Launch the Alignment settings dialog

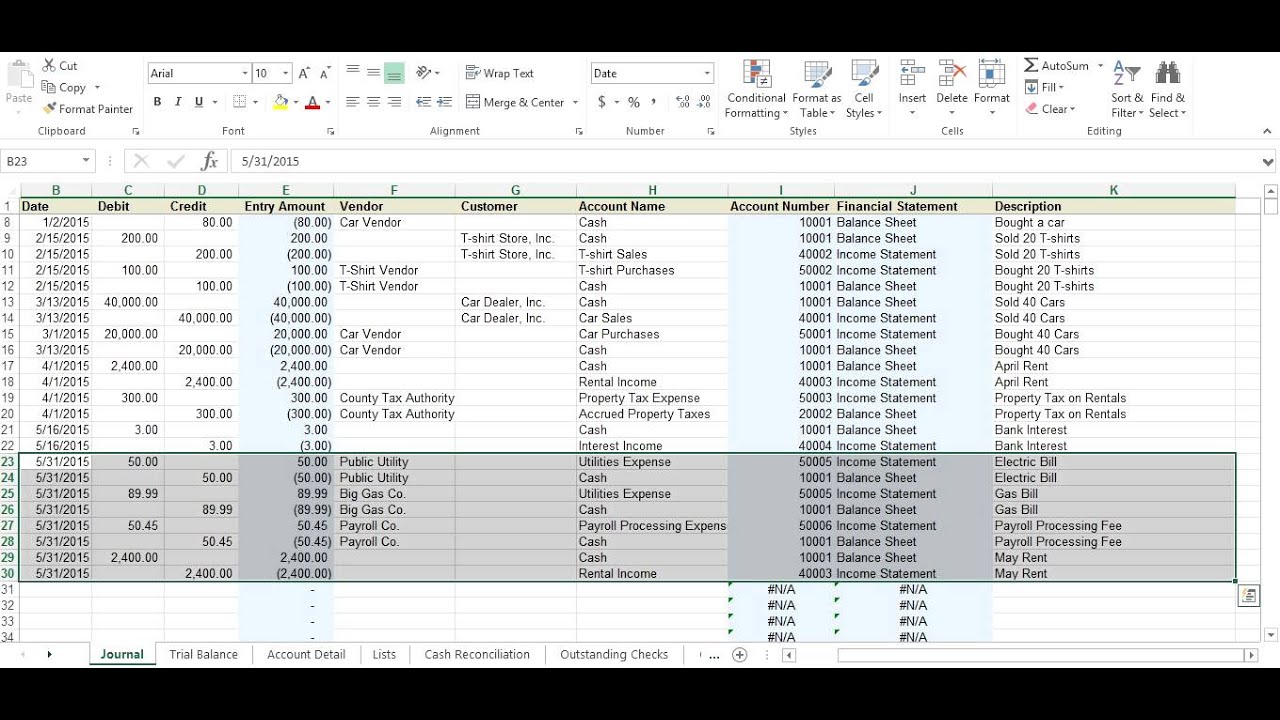pos(579,131)
